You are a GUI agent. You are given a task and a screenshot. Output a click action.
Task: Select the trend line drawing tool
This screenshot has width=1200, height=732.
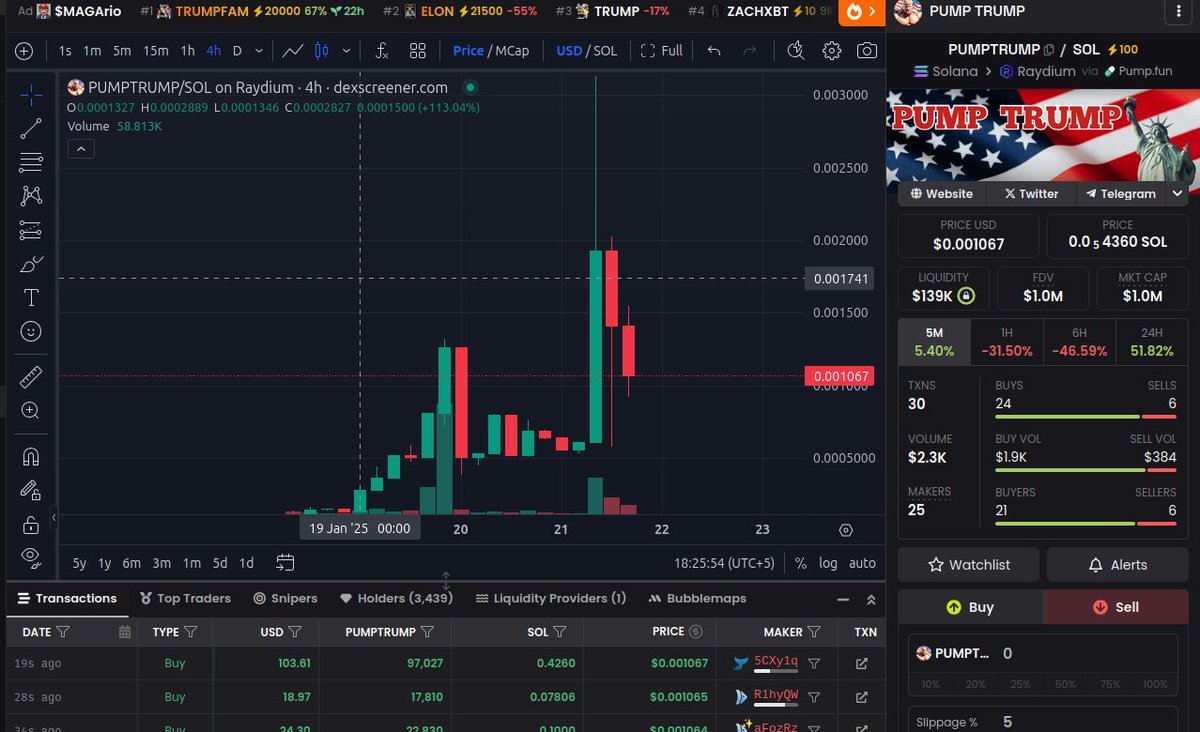click(30, 128)
